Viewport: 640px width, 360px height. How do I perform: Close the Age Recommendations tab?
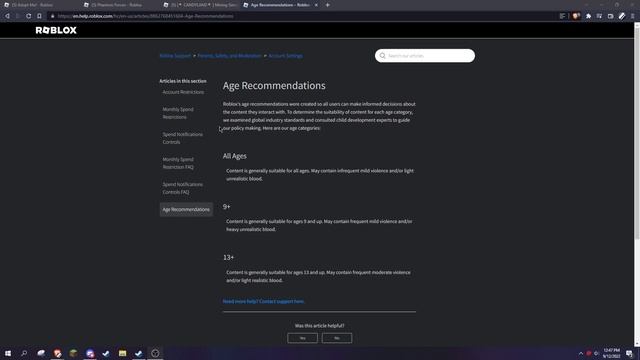[x=316, y=5]
